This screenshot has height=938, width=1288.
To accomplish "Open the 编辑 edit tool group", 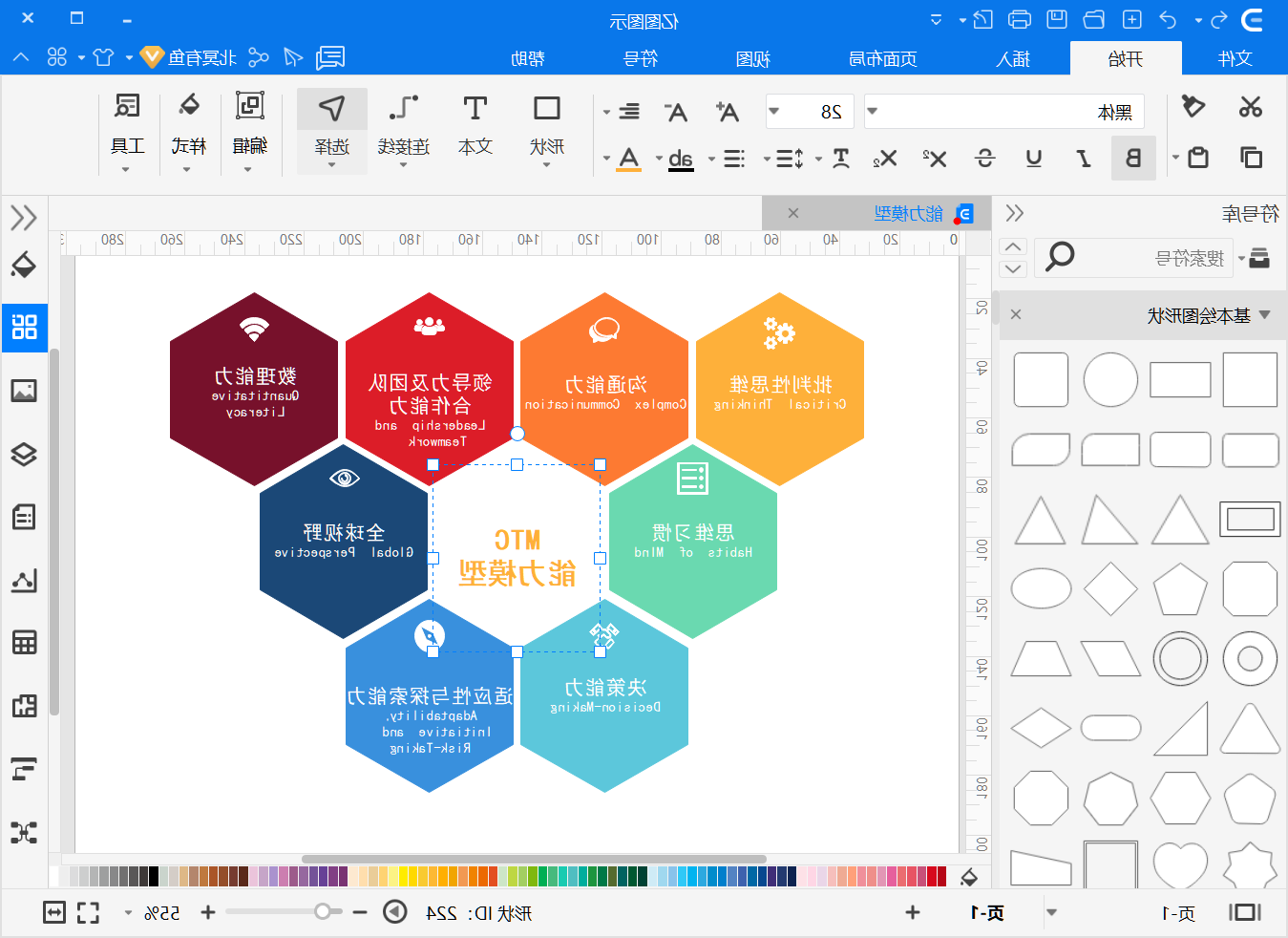I will coord(249,132).
